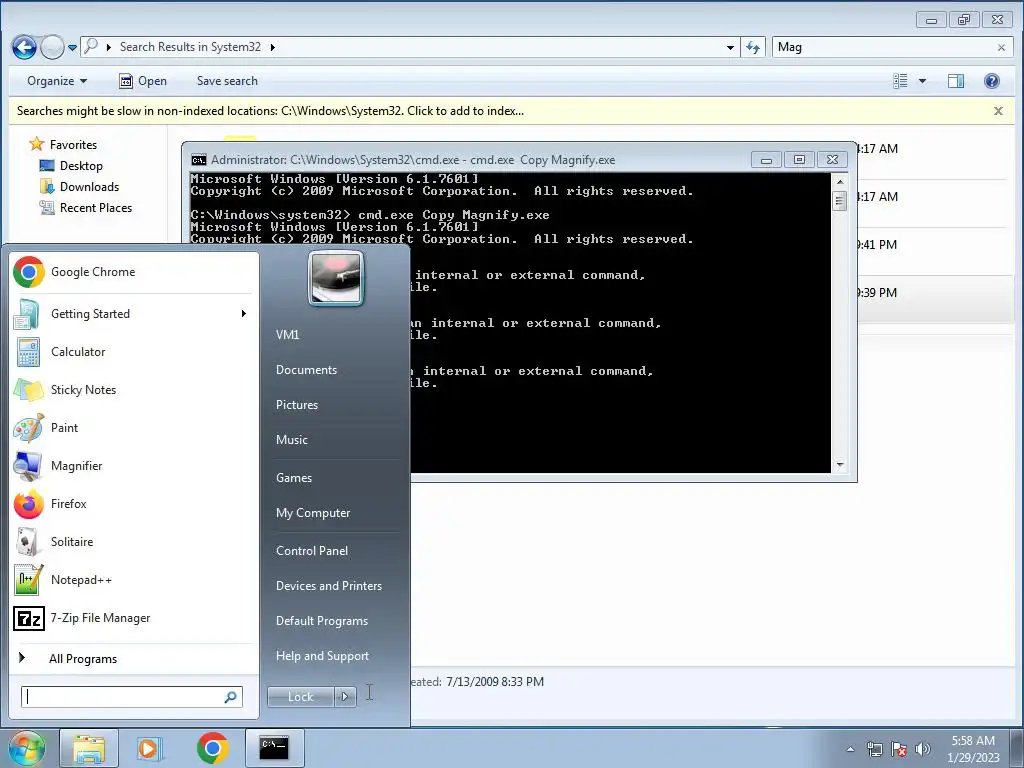Open Help and Support
The image size is (1024, 768).
322,656
